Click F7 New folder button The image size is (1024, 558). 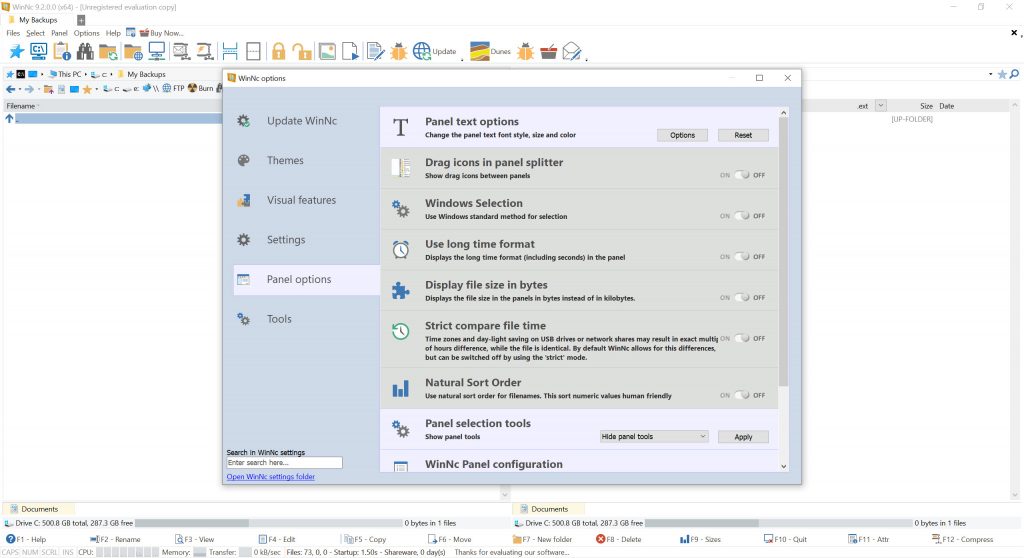543,540
